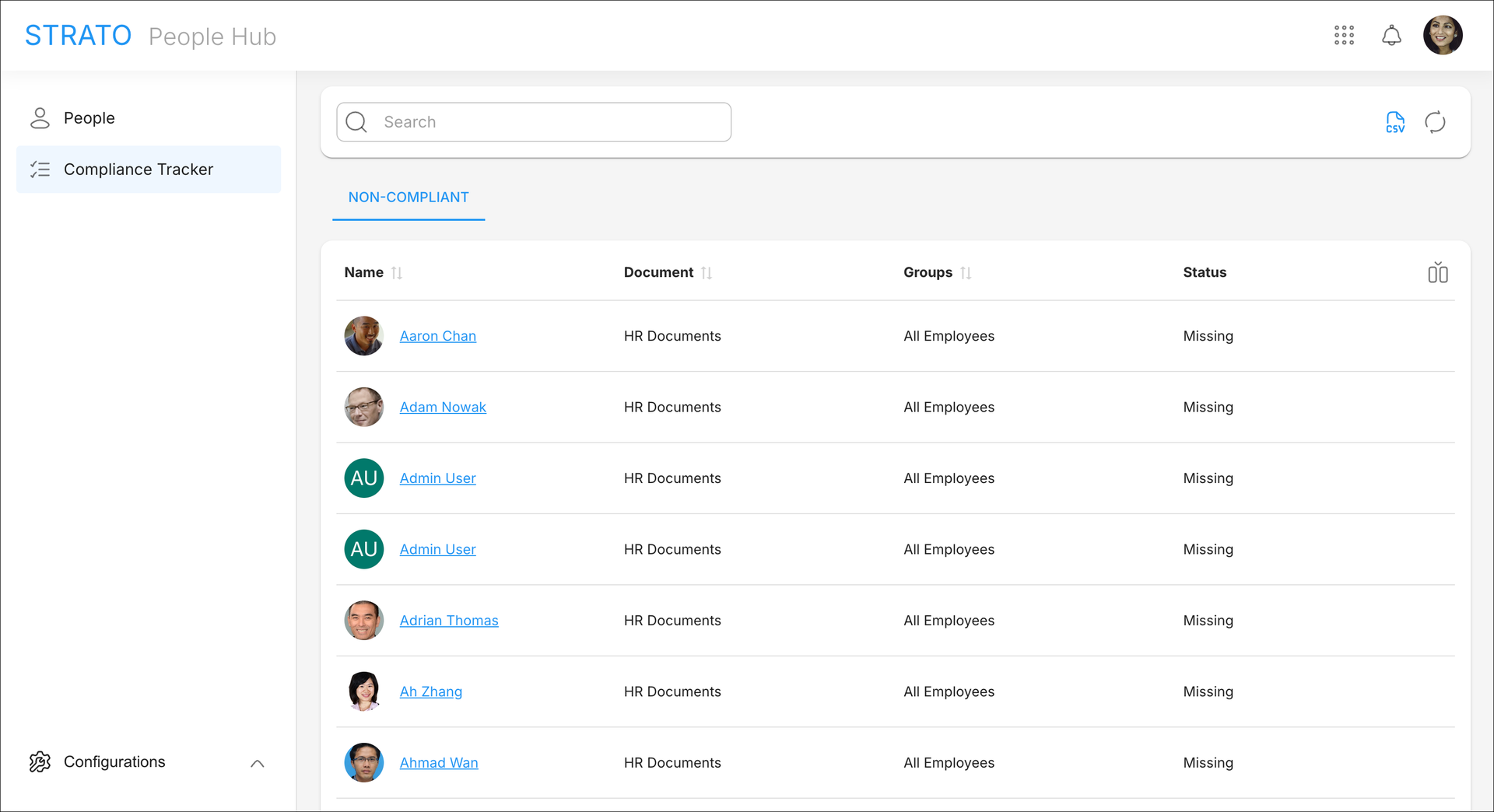
Task: Click Ah Zhang's avatar photo
Action: coord(363,691)
